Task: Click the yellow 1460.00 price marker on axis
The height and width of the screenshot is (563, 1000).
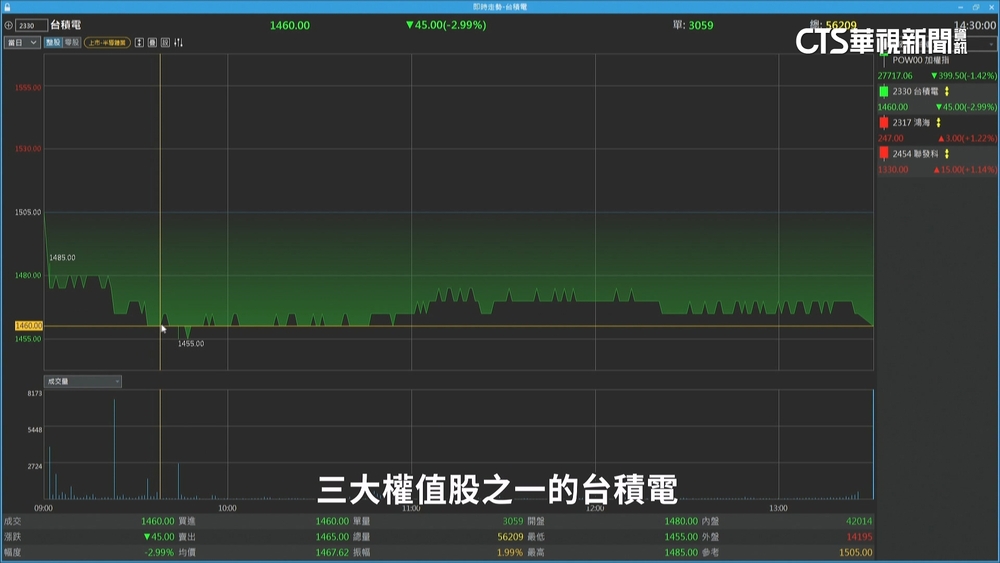Action: click(x=28, y=326)
